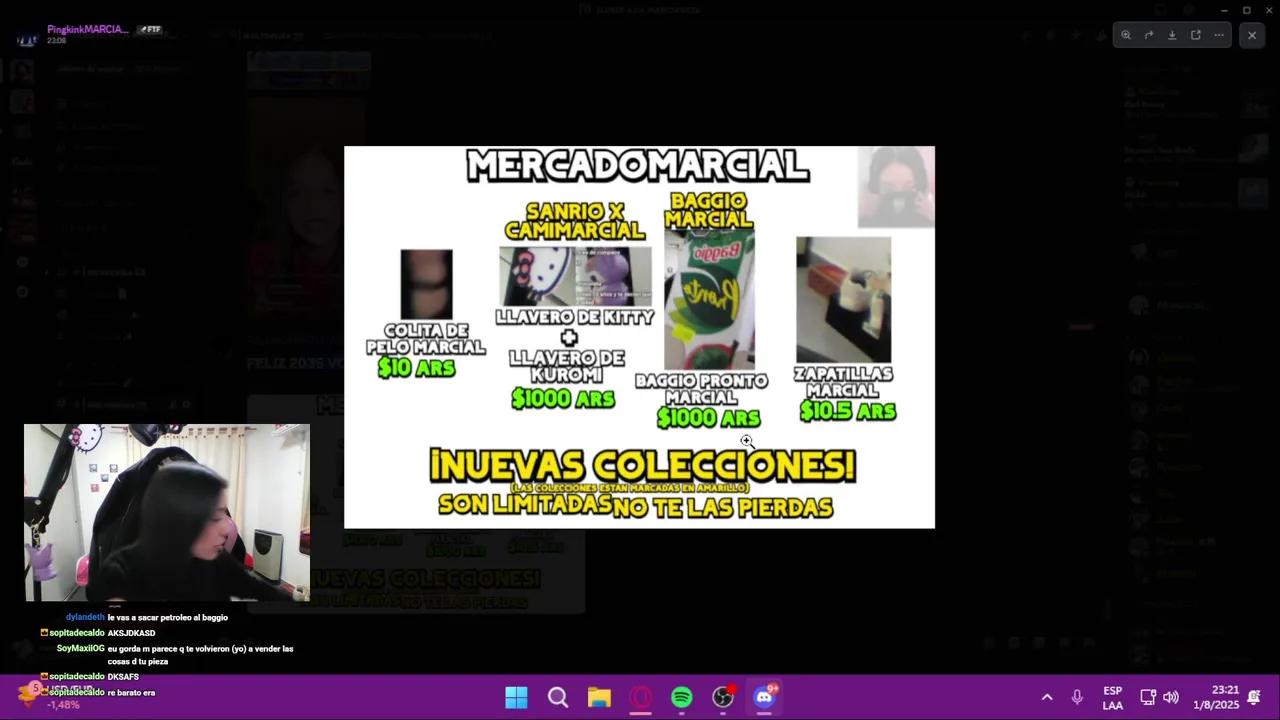Minimize the Discord window
This screenshot has width=1280, height=720.
[x=1224, y=10]
